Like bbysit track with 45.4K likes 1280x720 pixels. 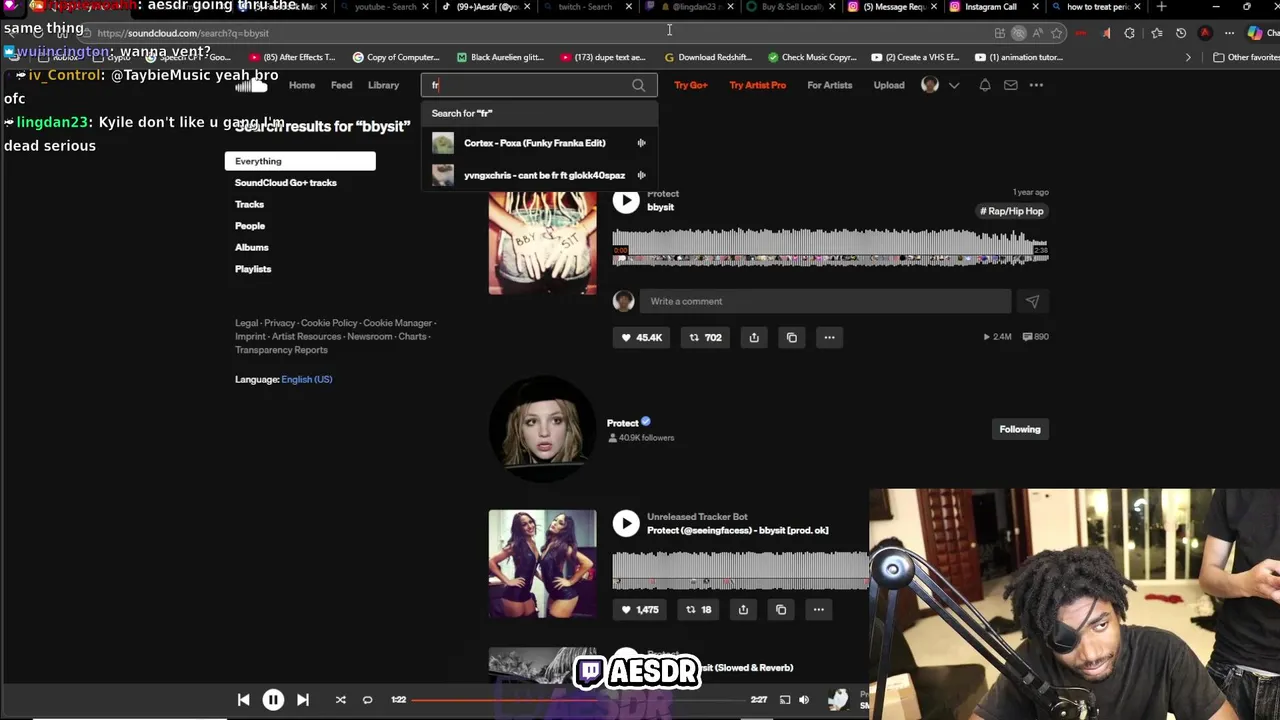(641, 337)
